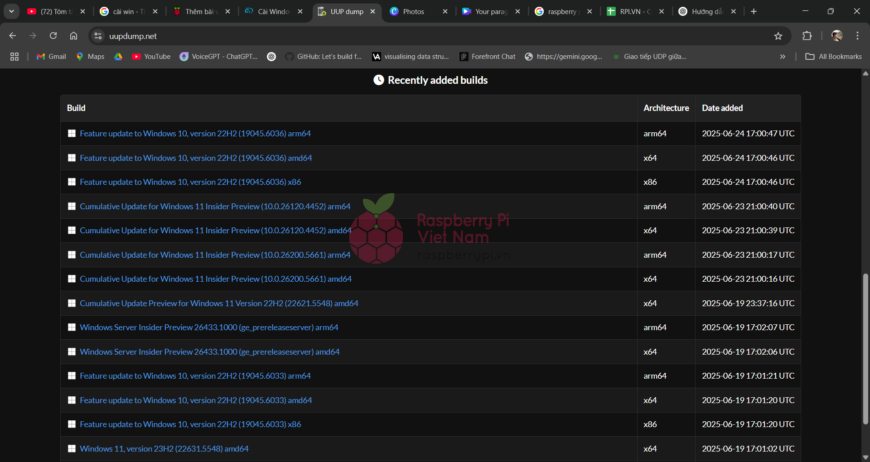This screenshot has height=462, width=870.
Task: Open Cumulative Update Preview (22621.5548) amd64 link
Action: tap(219, 303)
